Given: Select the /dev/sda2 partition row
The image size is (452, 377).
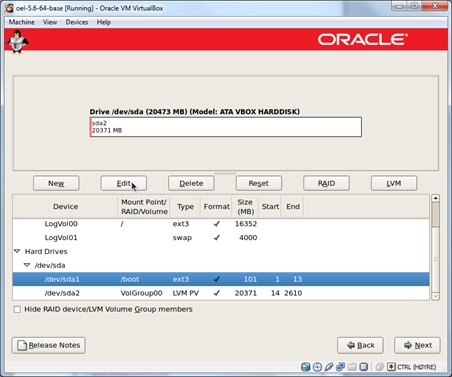Looking at the screenshot, I should 221,293.
